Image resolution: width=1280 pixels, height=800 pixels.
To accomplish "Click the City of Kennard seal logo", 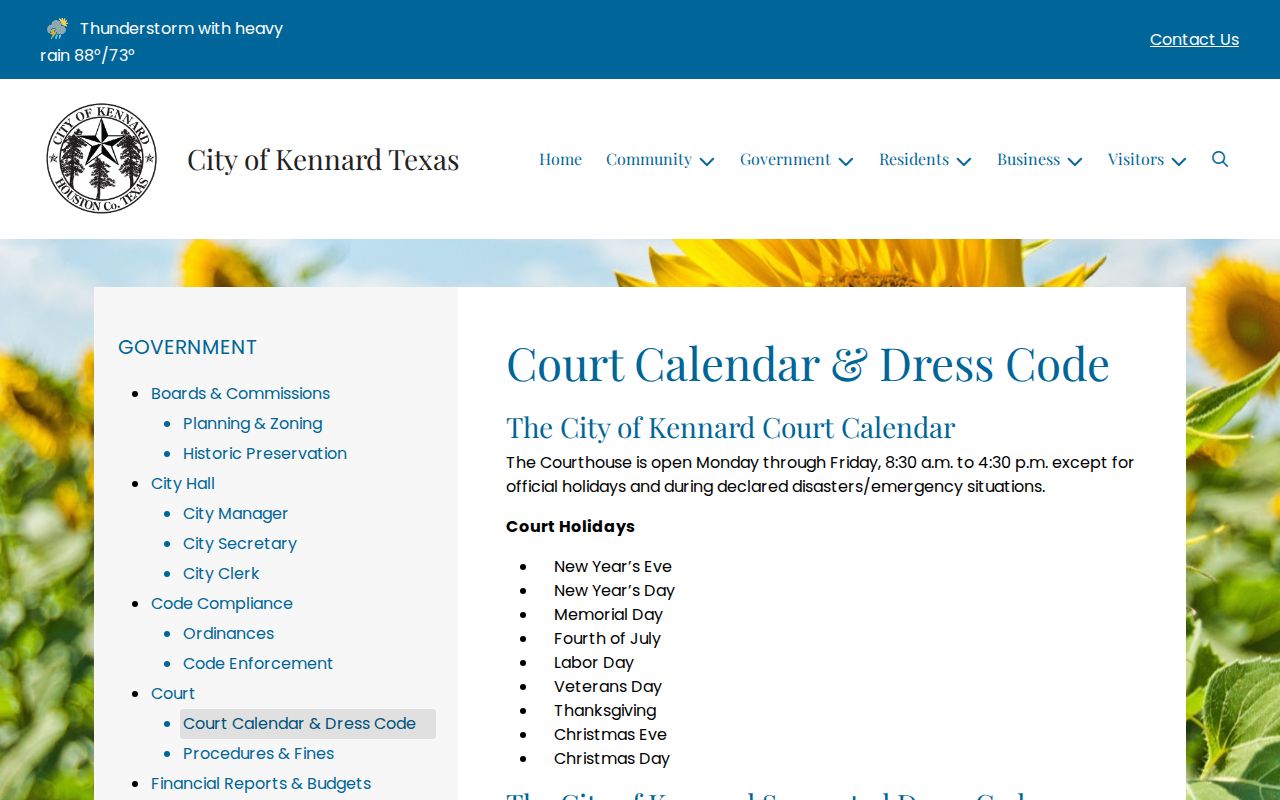I will tap(101, 158).
